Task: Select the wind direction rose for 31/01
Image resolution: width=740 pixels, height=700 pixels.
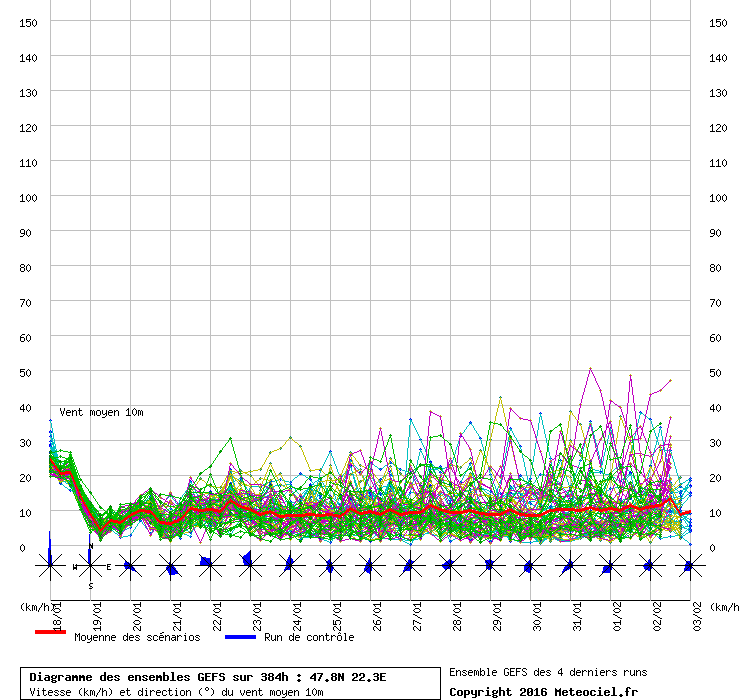Action: [569, 566]
